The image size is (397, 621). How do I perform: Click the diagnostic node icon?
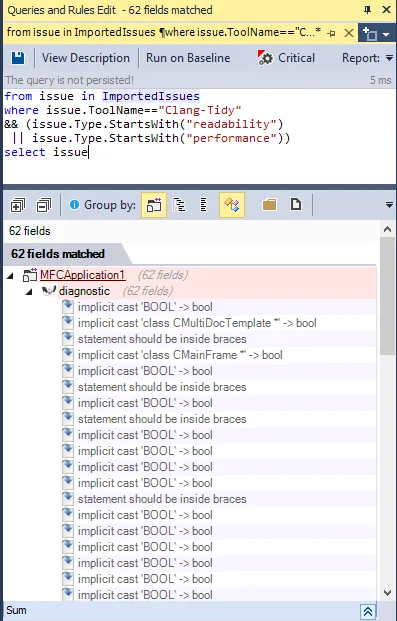[48, 291]
